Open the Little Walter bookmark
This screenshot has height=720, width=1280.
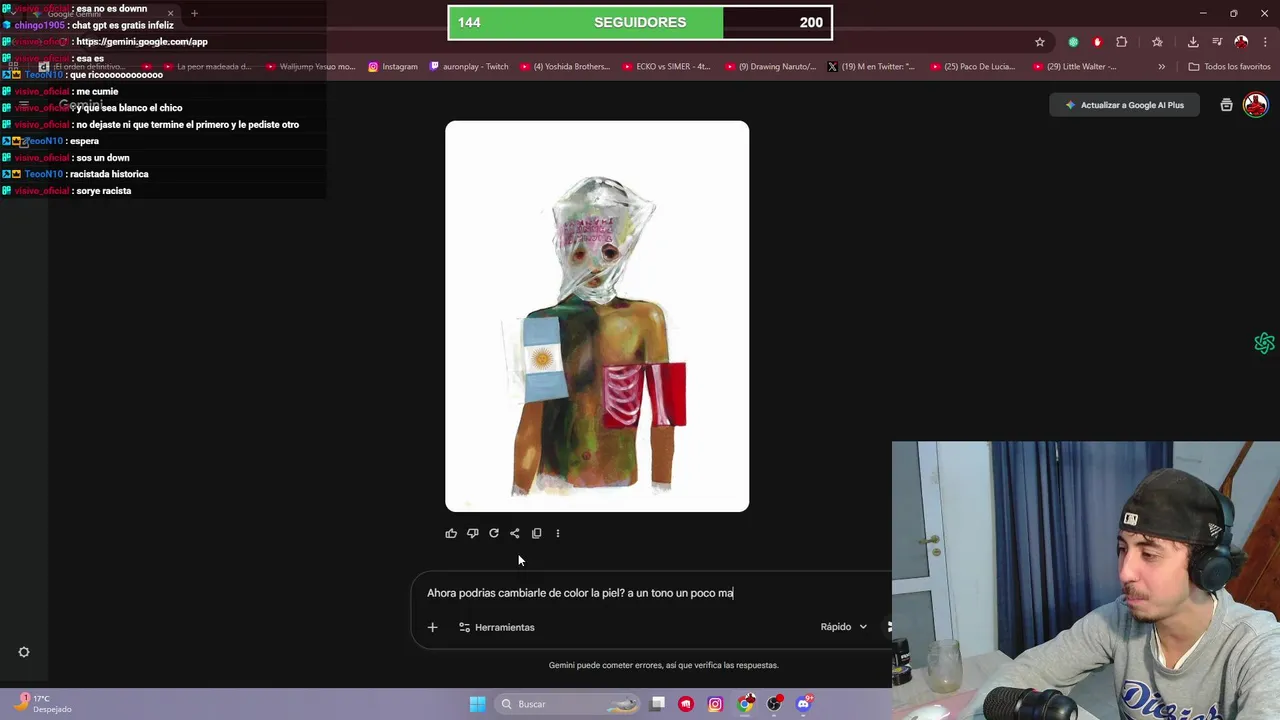coord(1075,67)
